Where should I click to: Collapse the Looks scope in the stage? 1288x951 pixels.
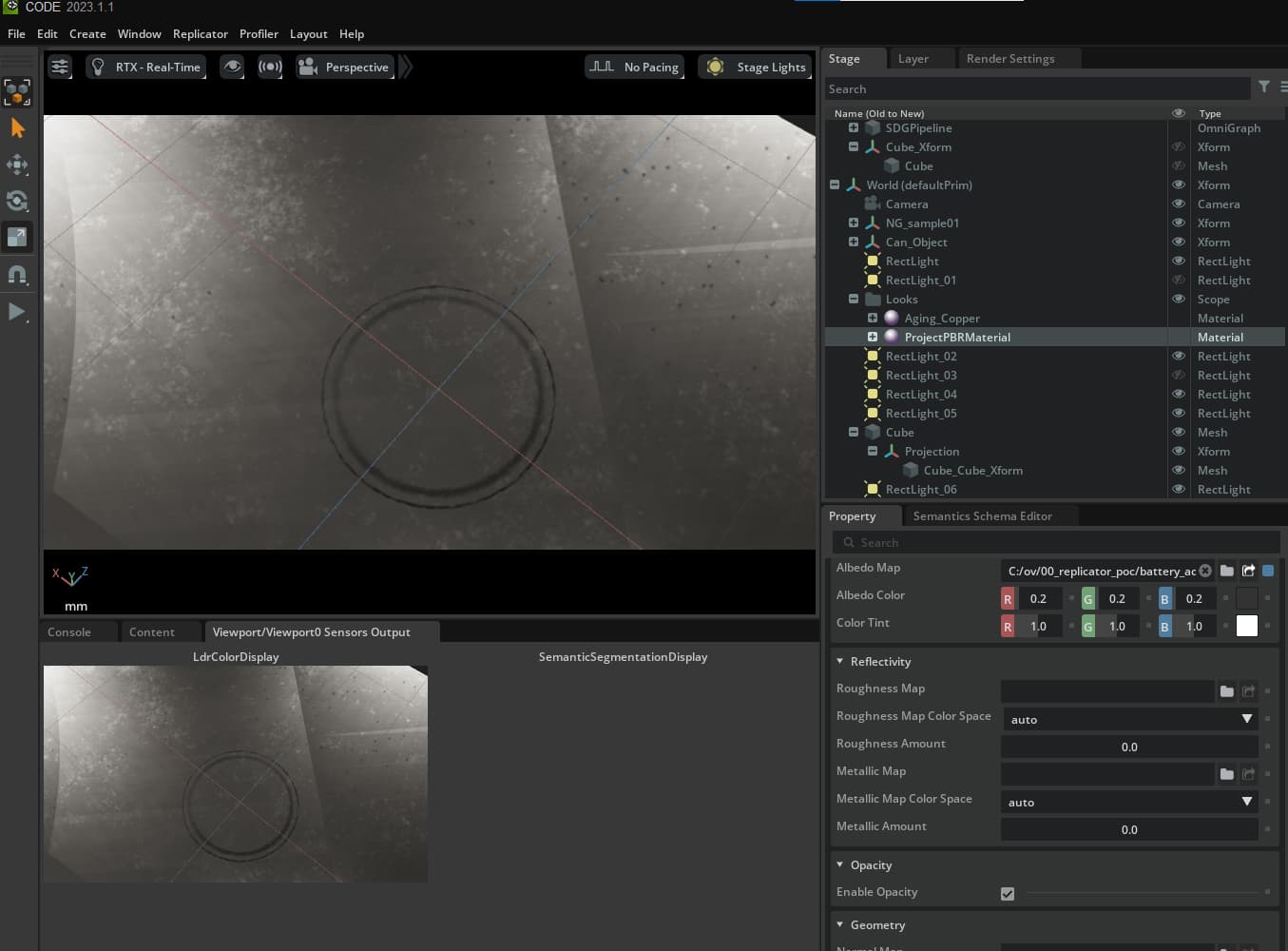click(853, 299)
